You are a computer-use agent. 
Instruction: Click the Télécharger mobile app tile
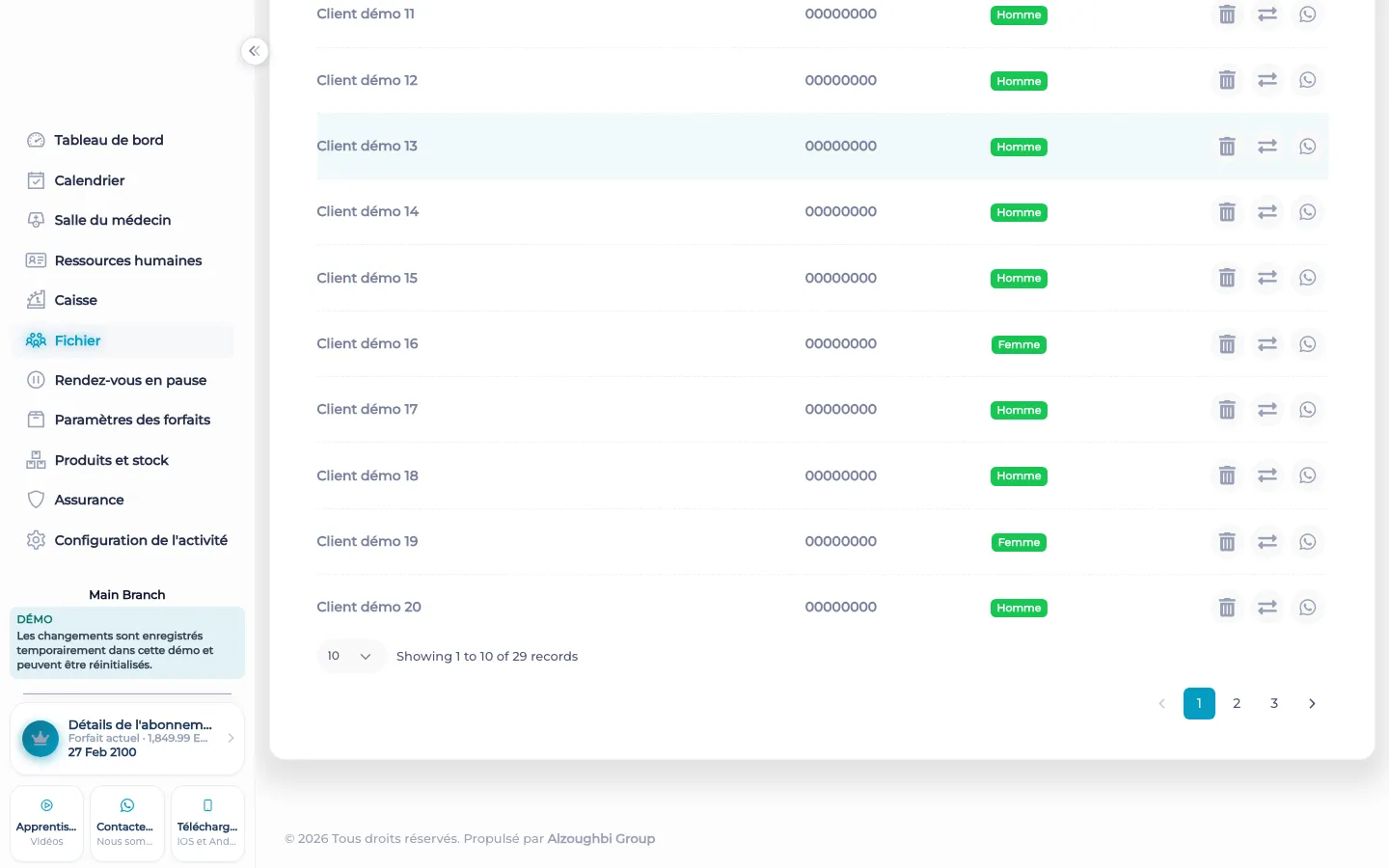tap(207, 824)
